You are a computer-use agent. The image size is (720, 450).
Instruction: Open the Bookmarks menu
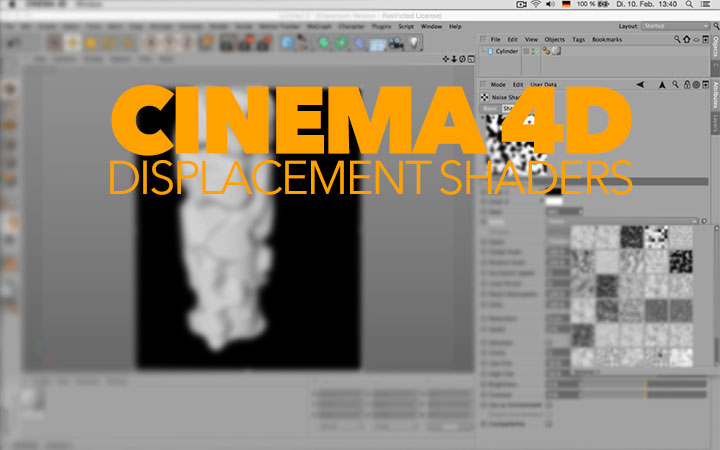(x=607, y=39)
